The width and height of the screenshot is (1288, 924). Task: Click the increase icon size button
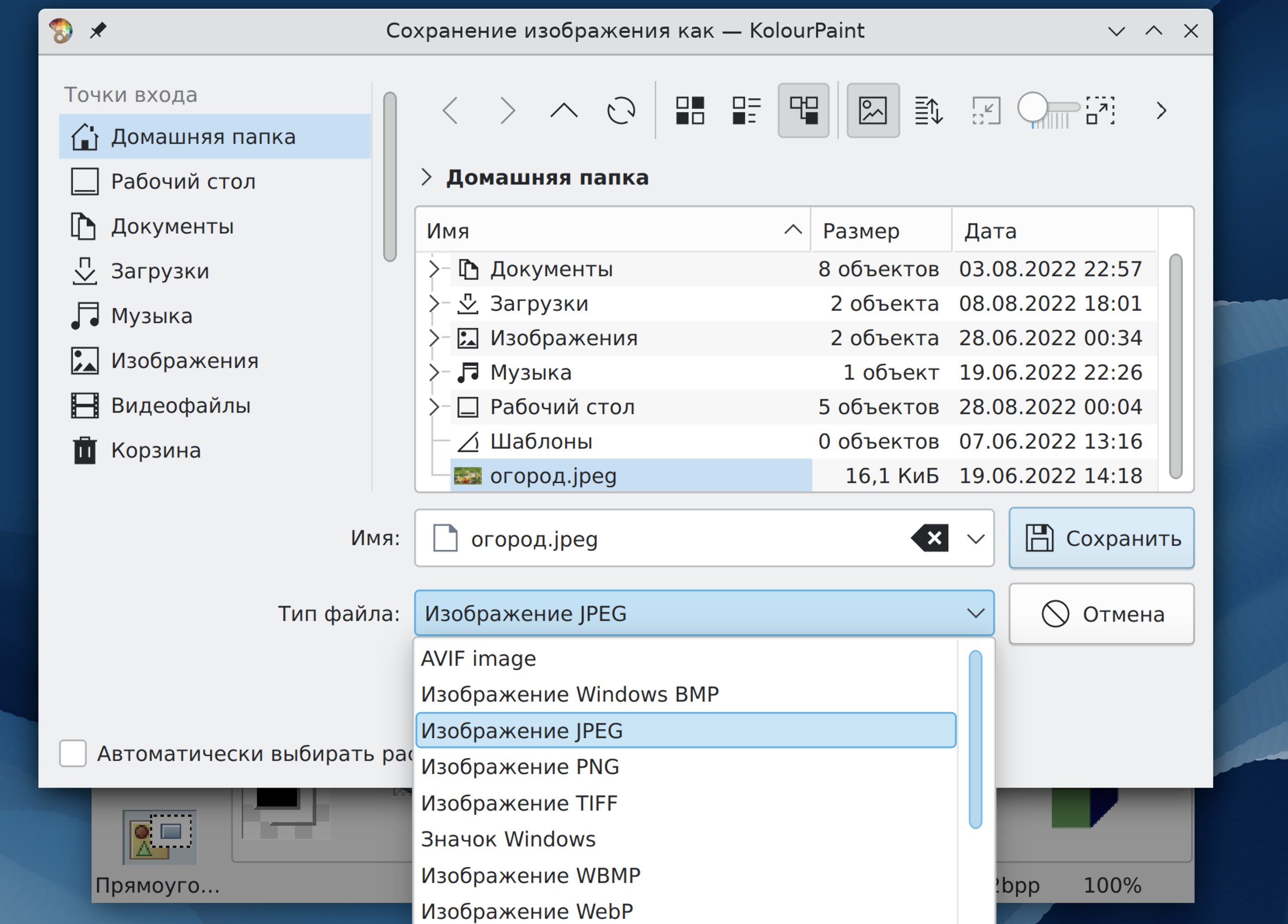1100,110
